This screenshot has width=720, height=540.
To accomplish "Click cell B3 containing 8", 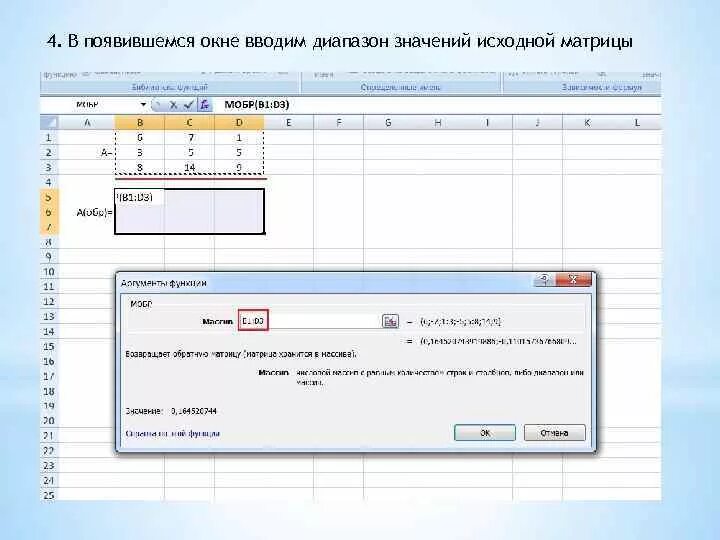I will pos(140,167).
